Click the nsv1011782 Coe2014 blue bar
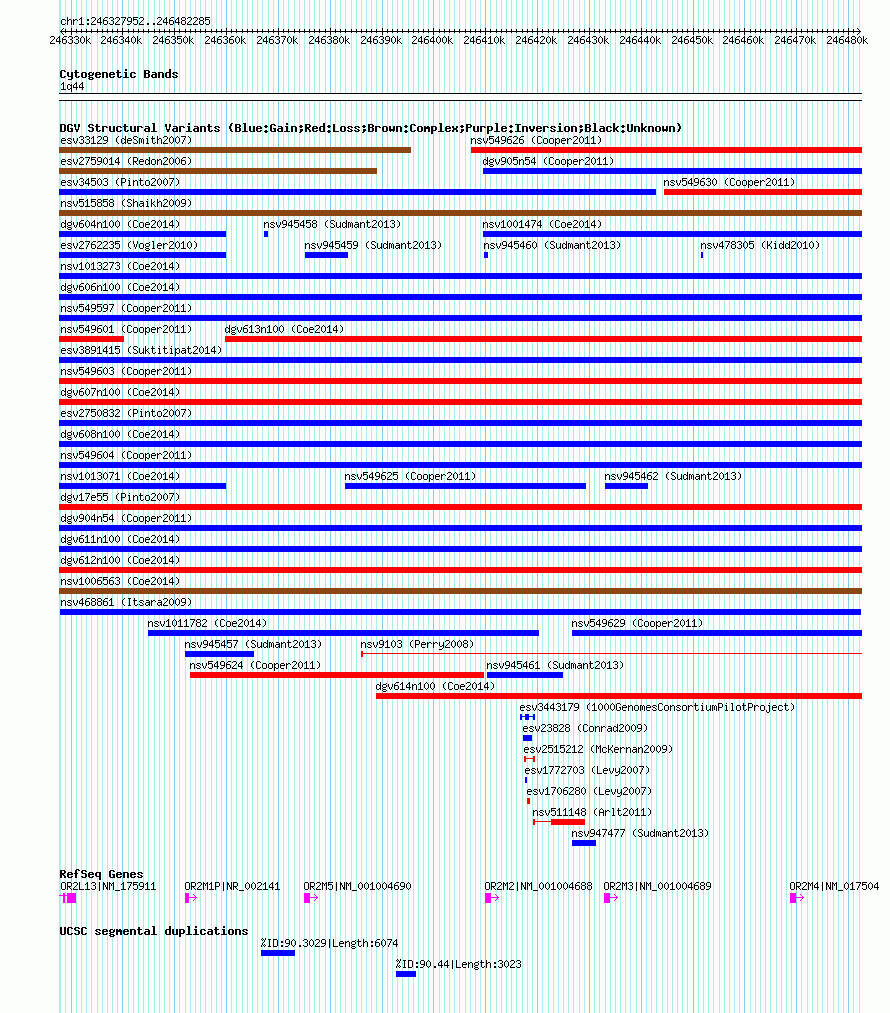890x1013 pixels. point(343,633)
